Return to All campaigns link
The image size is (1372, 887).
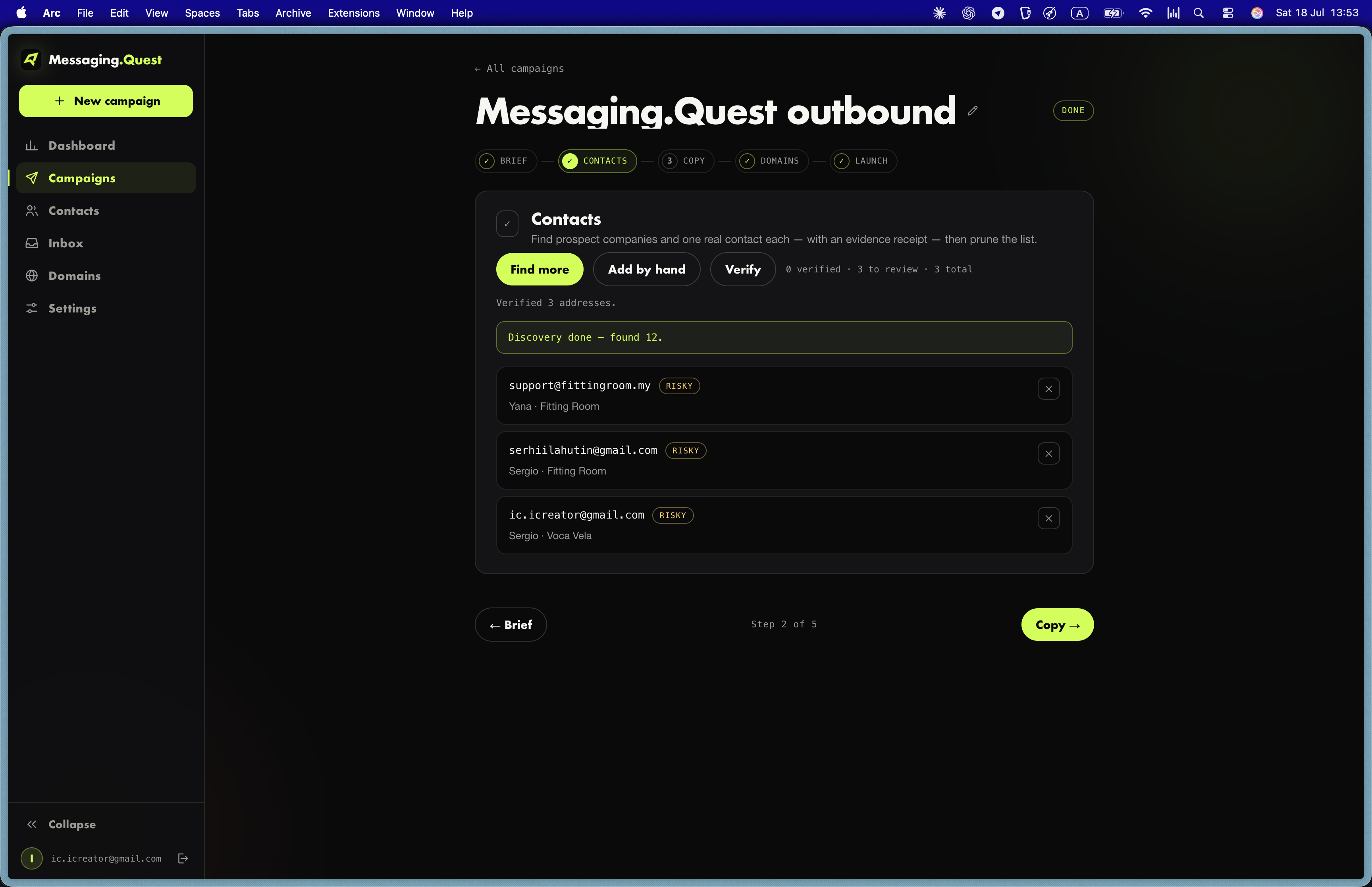click(x=519, y=69)
